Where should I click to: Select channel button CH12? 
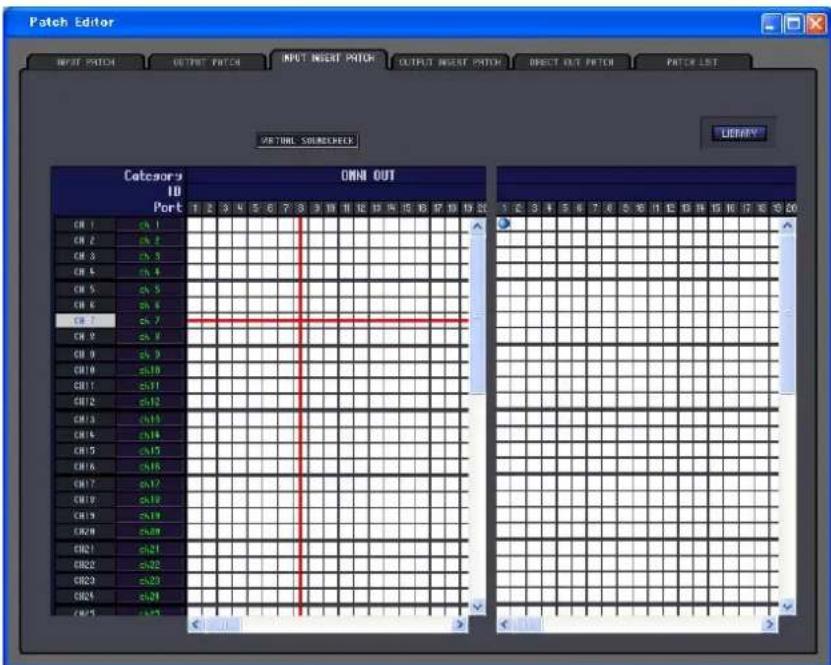[85, 402]
